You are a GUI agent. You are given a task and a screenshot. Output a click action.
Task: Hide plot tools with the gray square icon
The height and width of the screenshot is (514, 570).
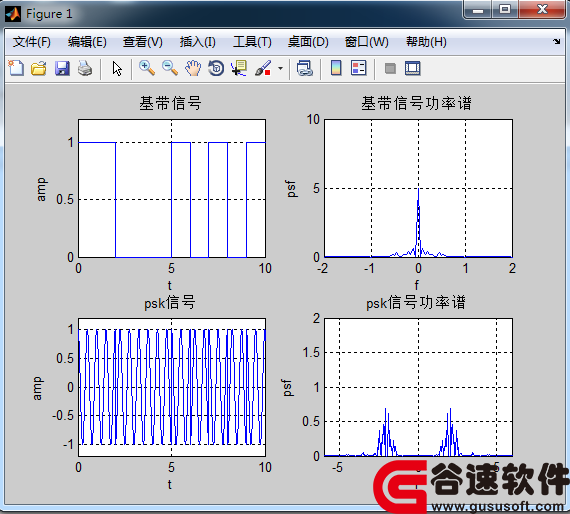click(x=390, y=68)
